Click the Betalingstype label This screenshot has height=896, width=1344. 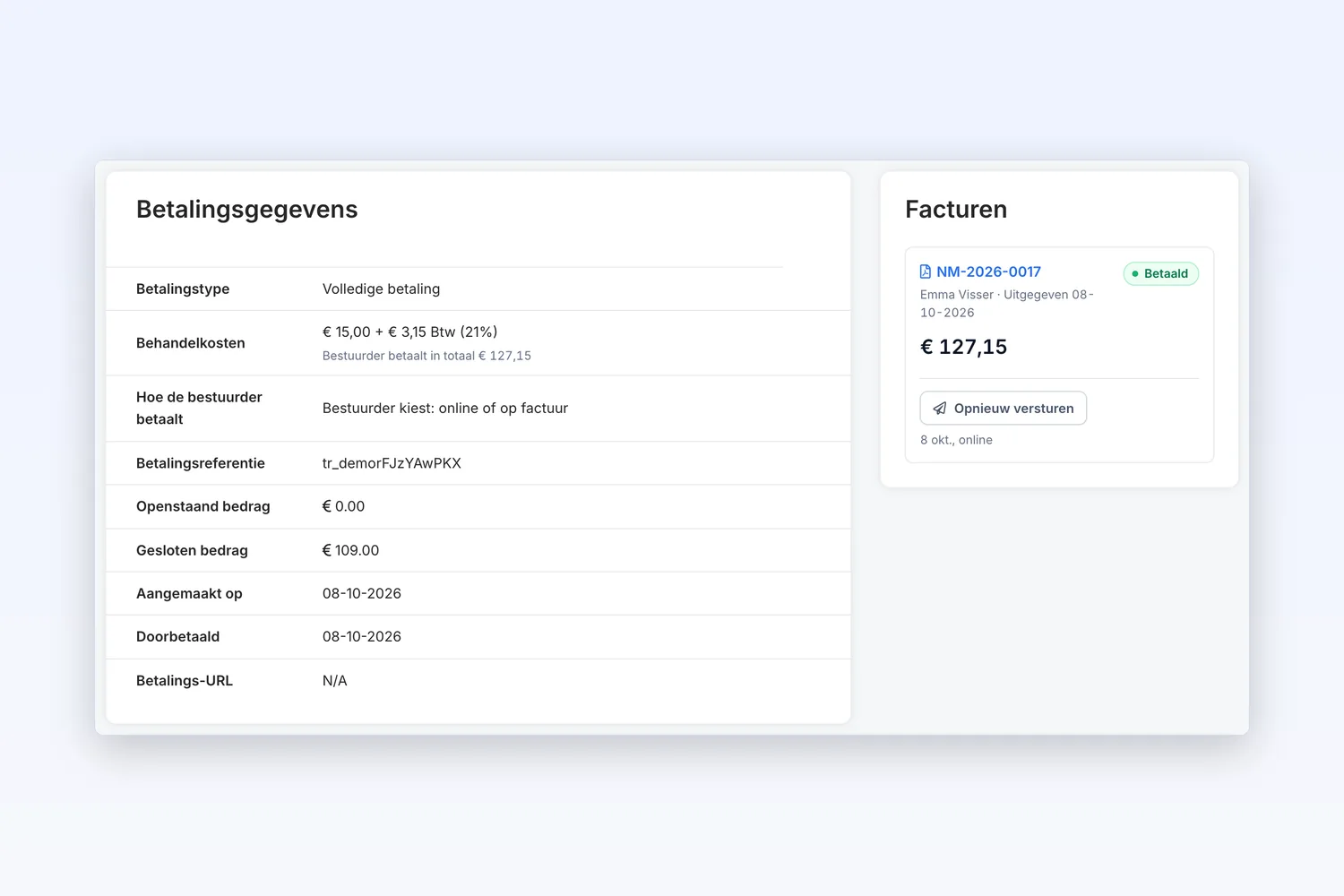coord(183,289)
